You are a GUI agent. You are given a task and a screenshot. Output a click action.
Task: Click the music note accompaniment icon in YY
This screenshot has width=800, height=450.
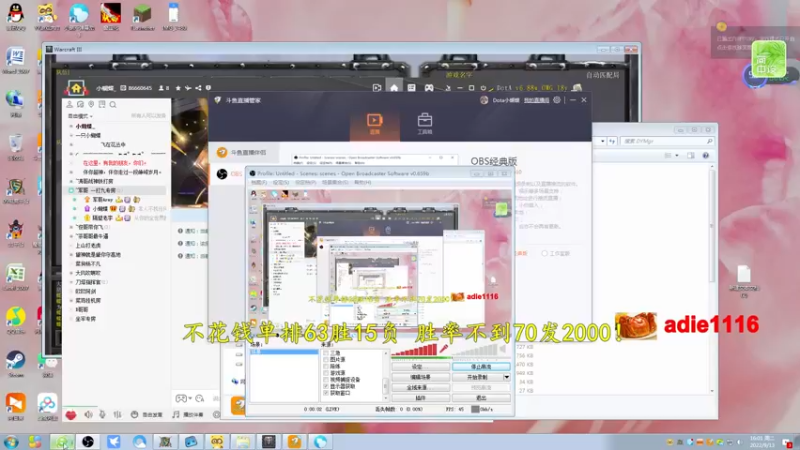[176, 415]
